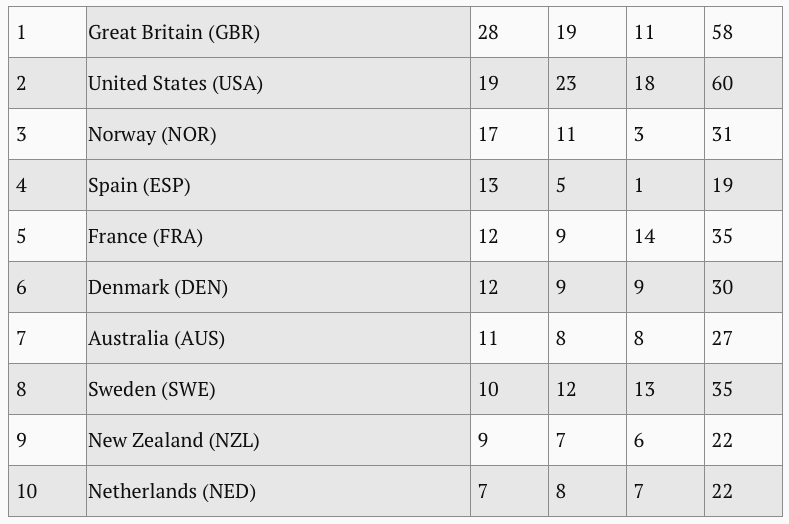Image resolution: width=789 pixels, height=524 pixels.
Task: Select Spain's total medals value 19
Action: [743, 185]
